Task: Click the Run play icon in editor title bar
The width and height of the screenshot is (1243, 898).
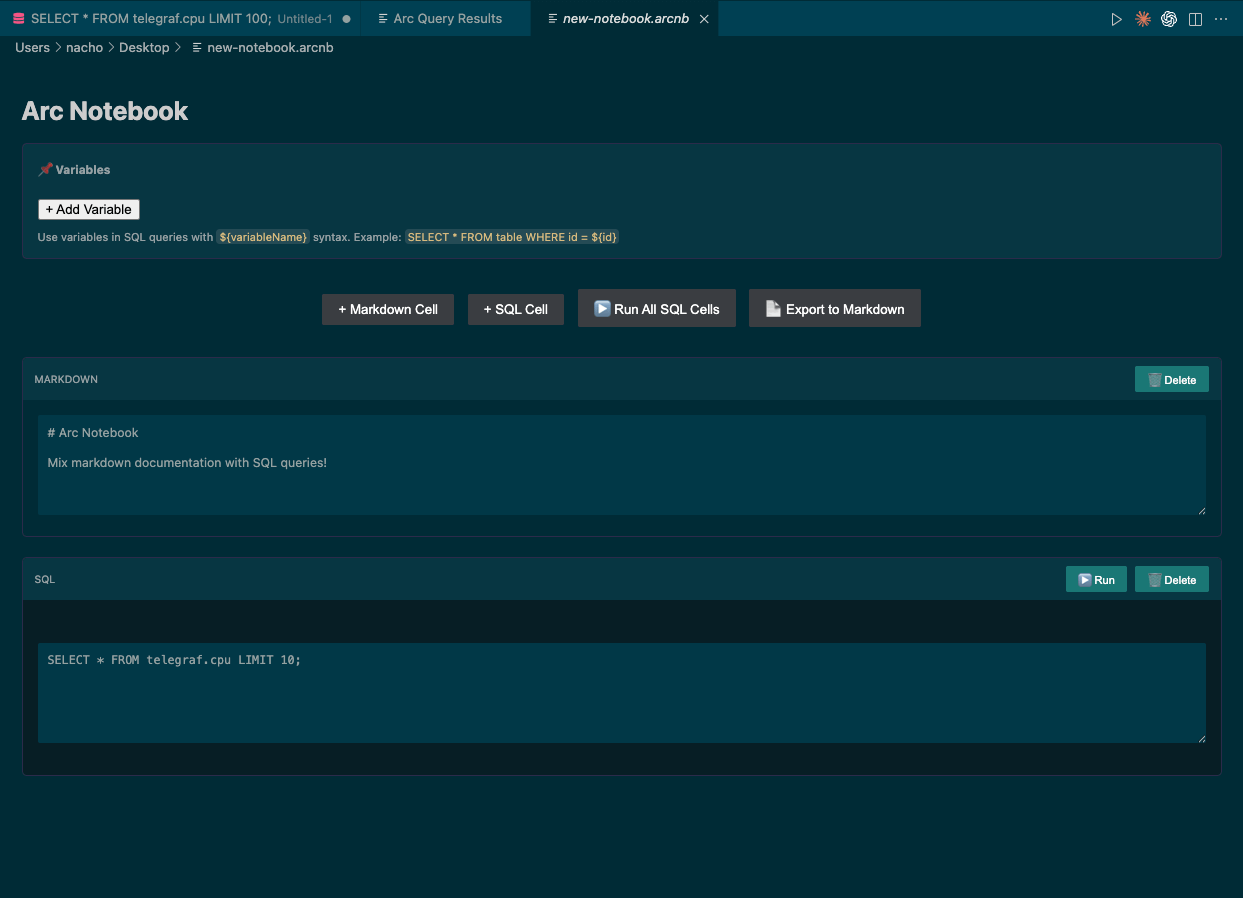Action: (x=1117, y=19)
